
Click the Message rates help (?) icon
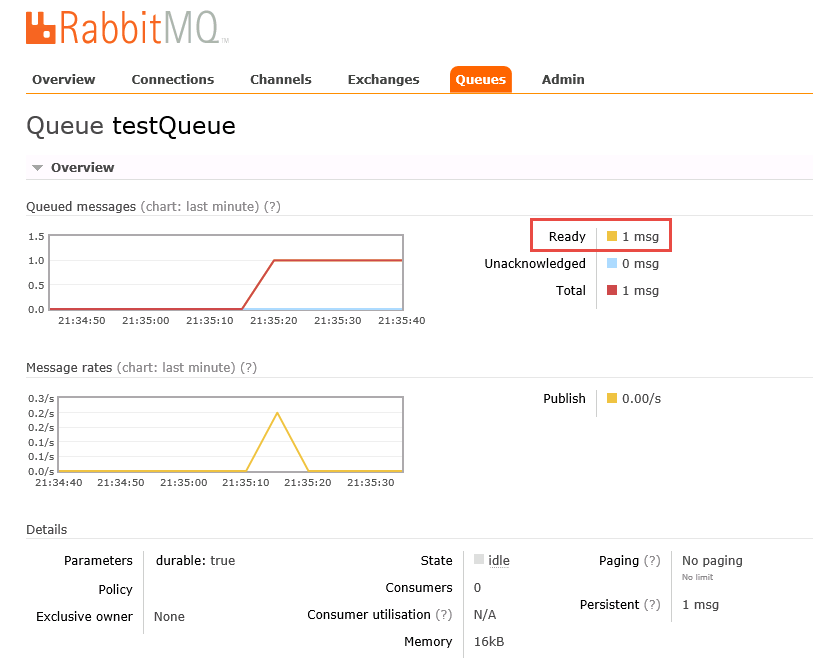click(248, 367)
